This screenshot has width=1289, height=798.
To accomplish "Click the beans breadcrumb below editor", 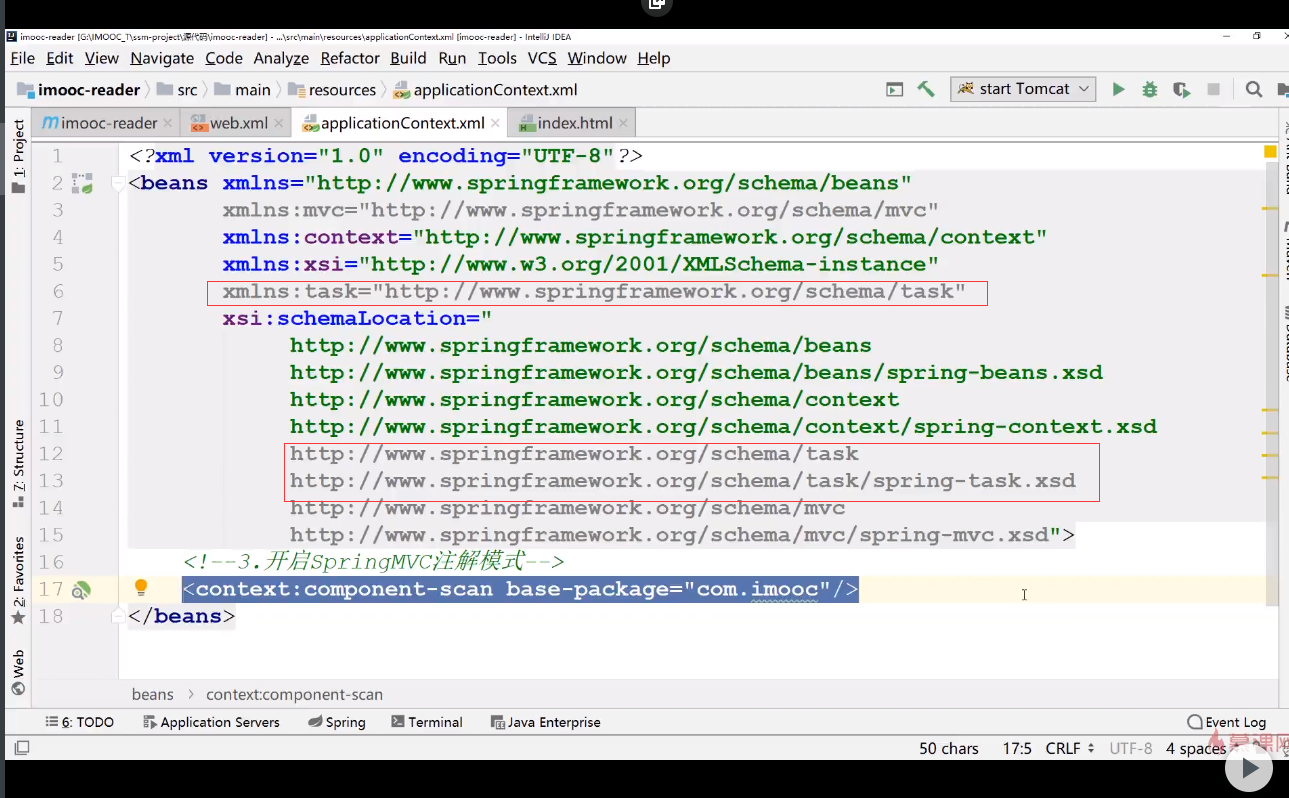I will click(152, 694).
